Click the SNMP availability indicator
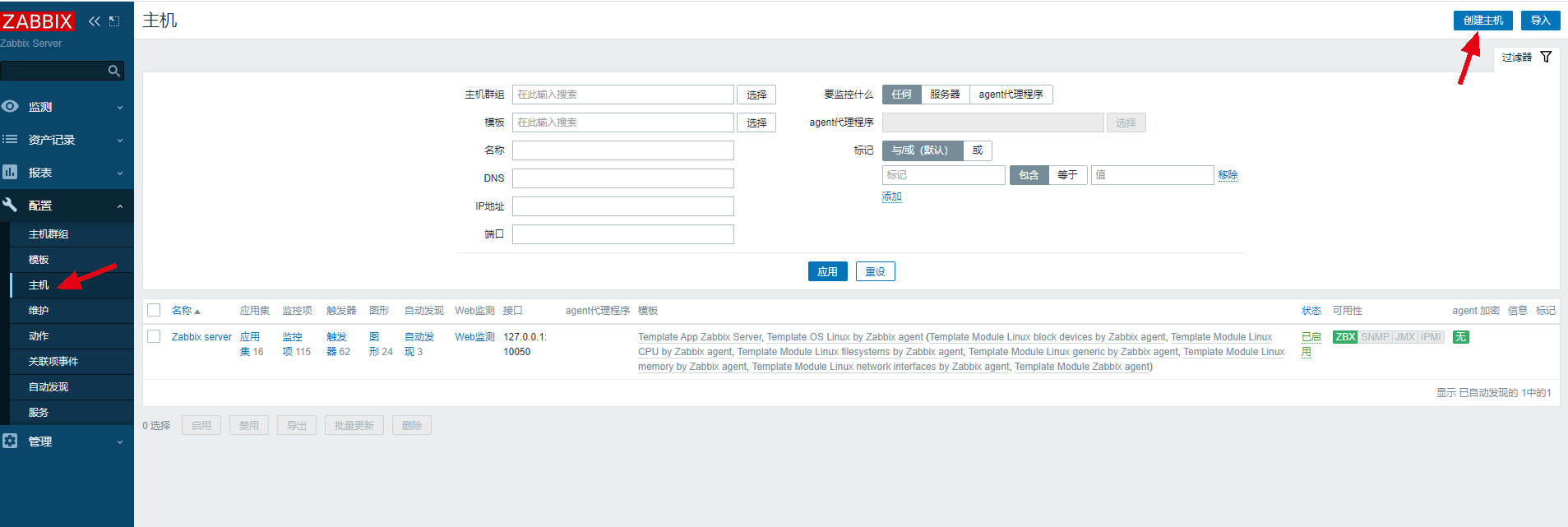The height and width of the screenshot is (527, 1568). click(1375, 337)
